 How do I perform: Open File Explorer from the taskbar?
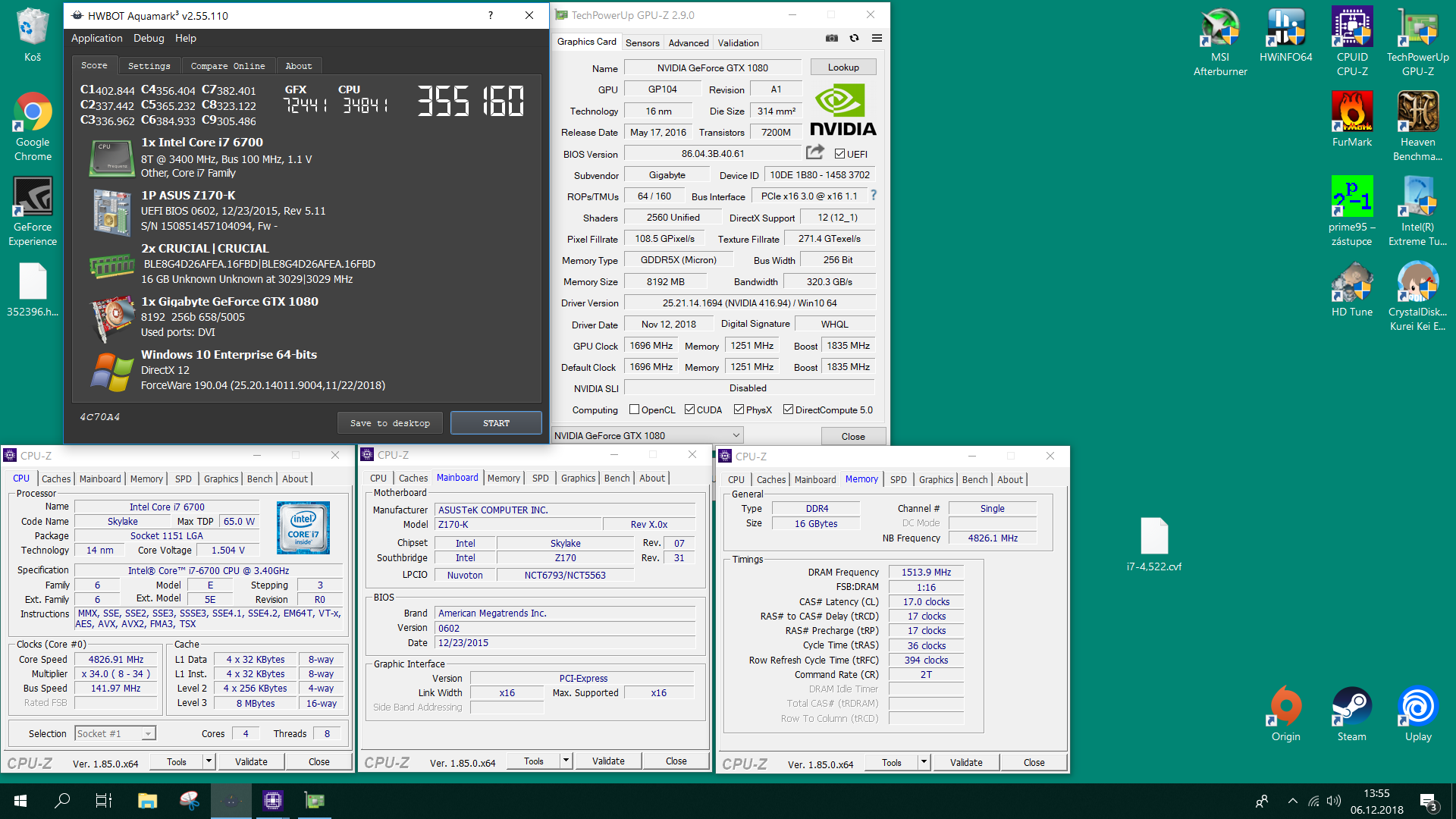point(147,801)
